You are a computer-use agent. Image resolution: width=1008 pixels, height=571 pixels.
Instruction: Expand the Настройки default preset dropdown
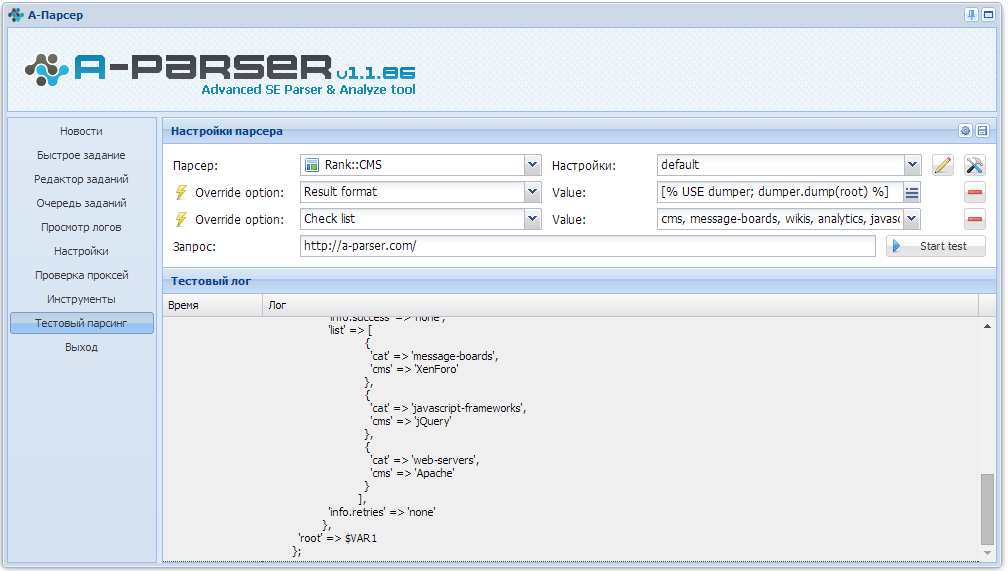tap(912, 165)
